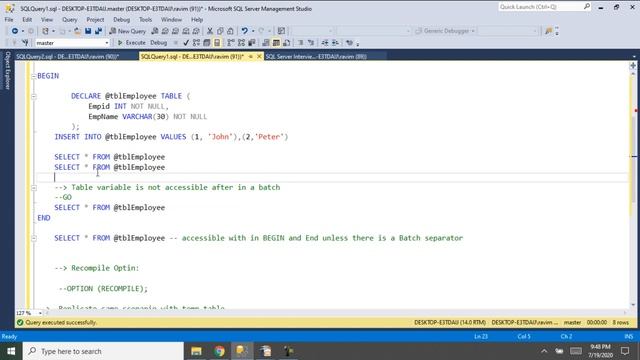This screenshot has width=640, height=360.
Task: Open File Explorer from the taskbar
Action: [196, 351]
